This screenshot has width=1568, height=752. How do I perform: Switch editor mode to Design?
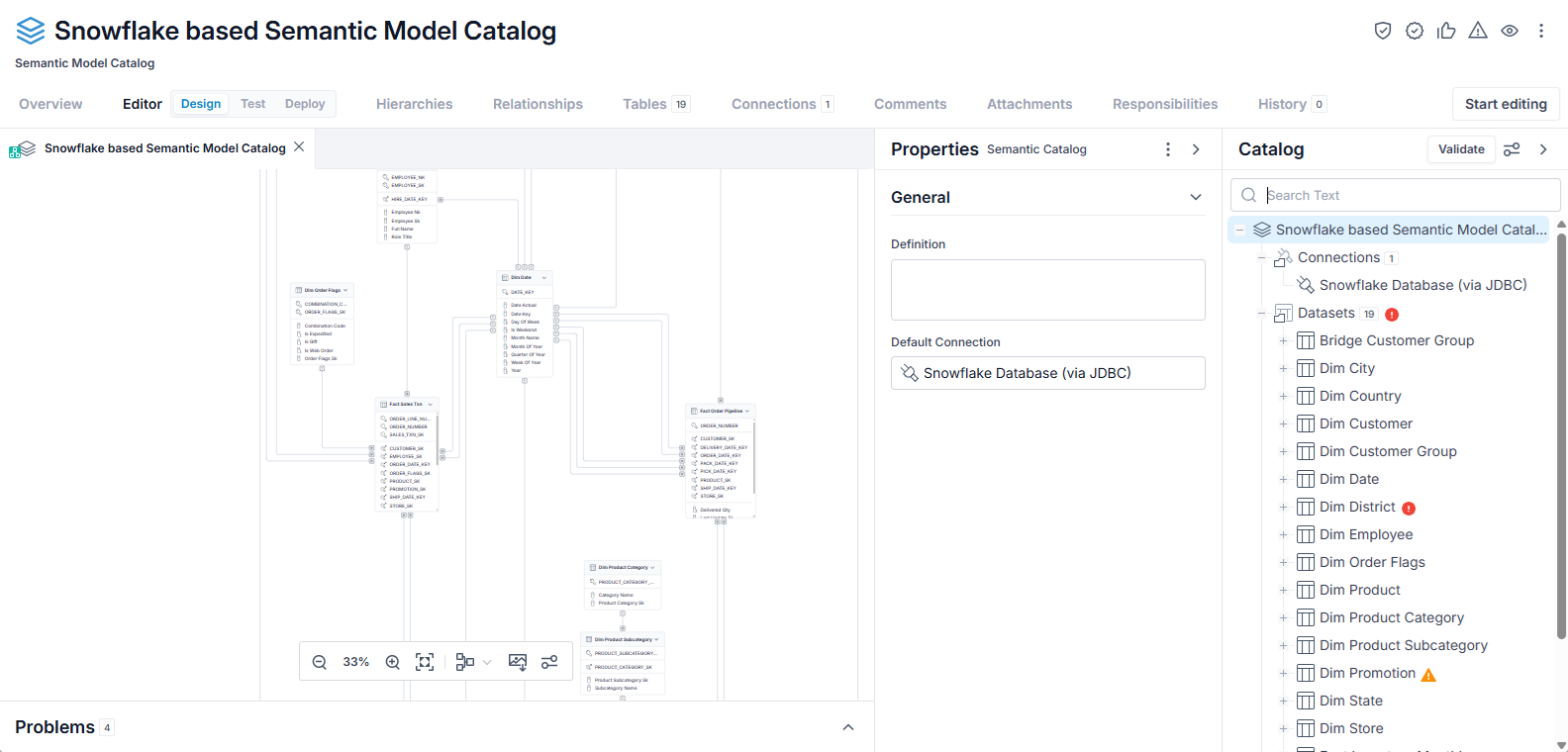201,104
